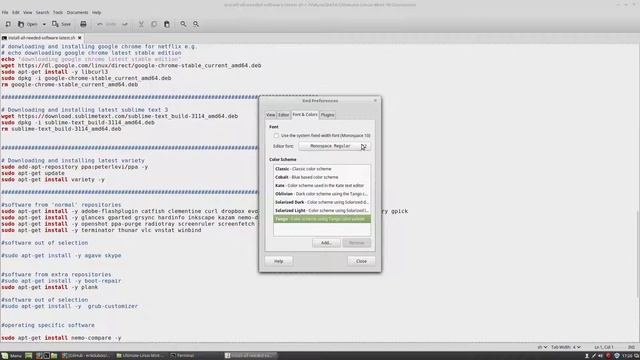This screenshot has width=640, height=360.
Task: Launch the terminal launcher icon in the panel
Action: (47, 356)
